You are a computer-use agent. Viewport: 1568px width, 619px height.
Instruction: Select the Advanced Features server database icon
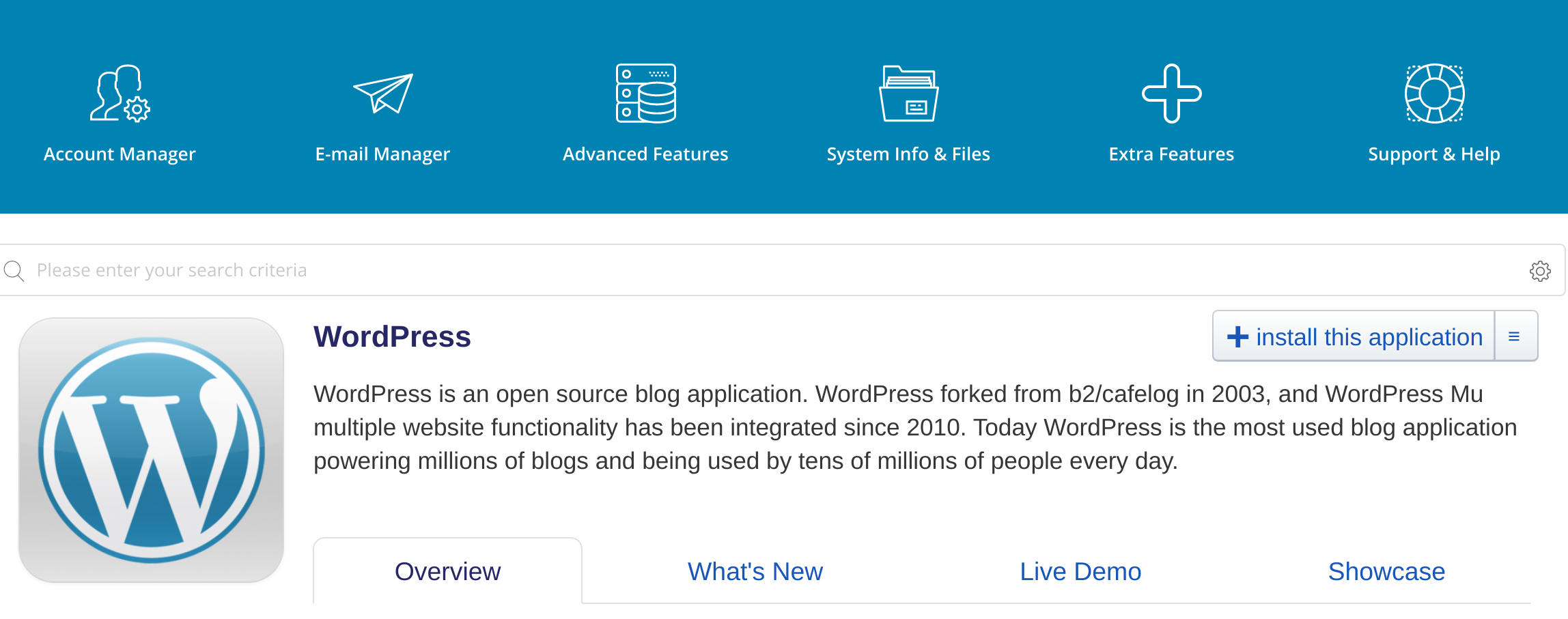tap(645, 93)
